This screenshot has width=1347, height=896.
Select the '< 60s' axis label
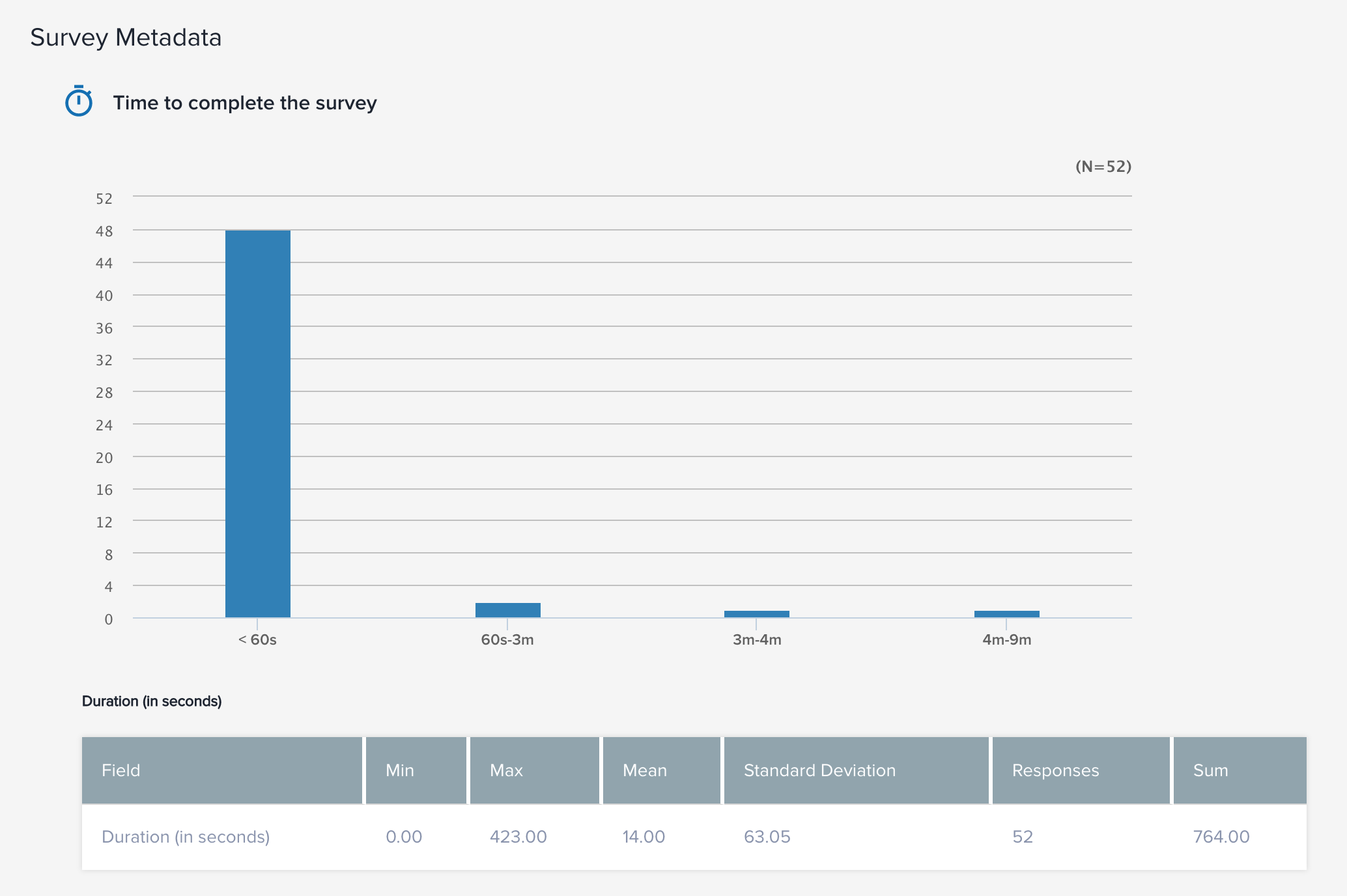(x=257, y=639)
